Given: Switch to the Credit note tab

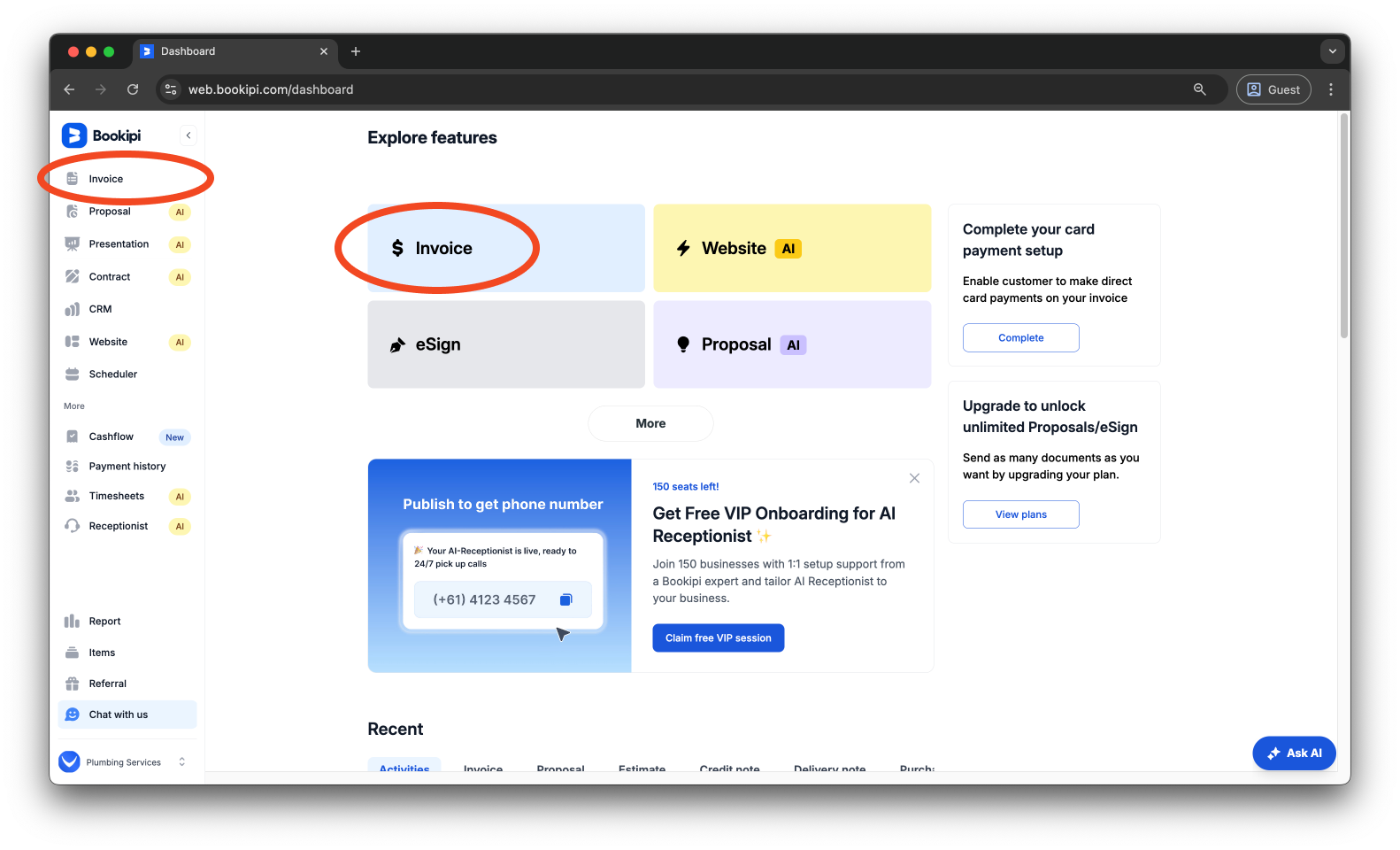Looking at the screenshot, I should pos(729,769).
